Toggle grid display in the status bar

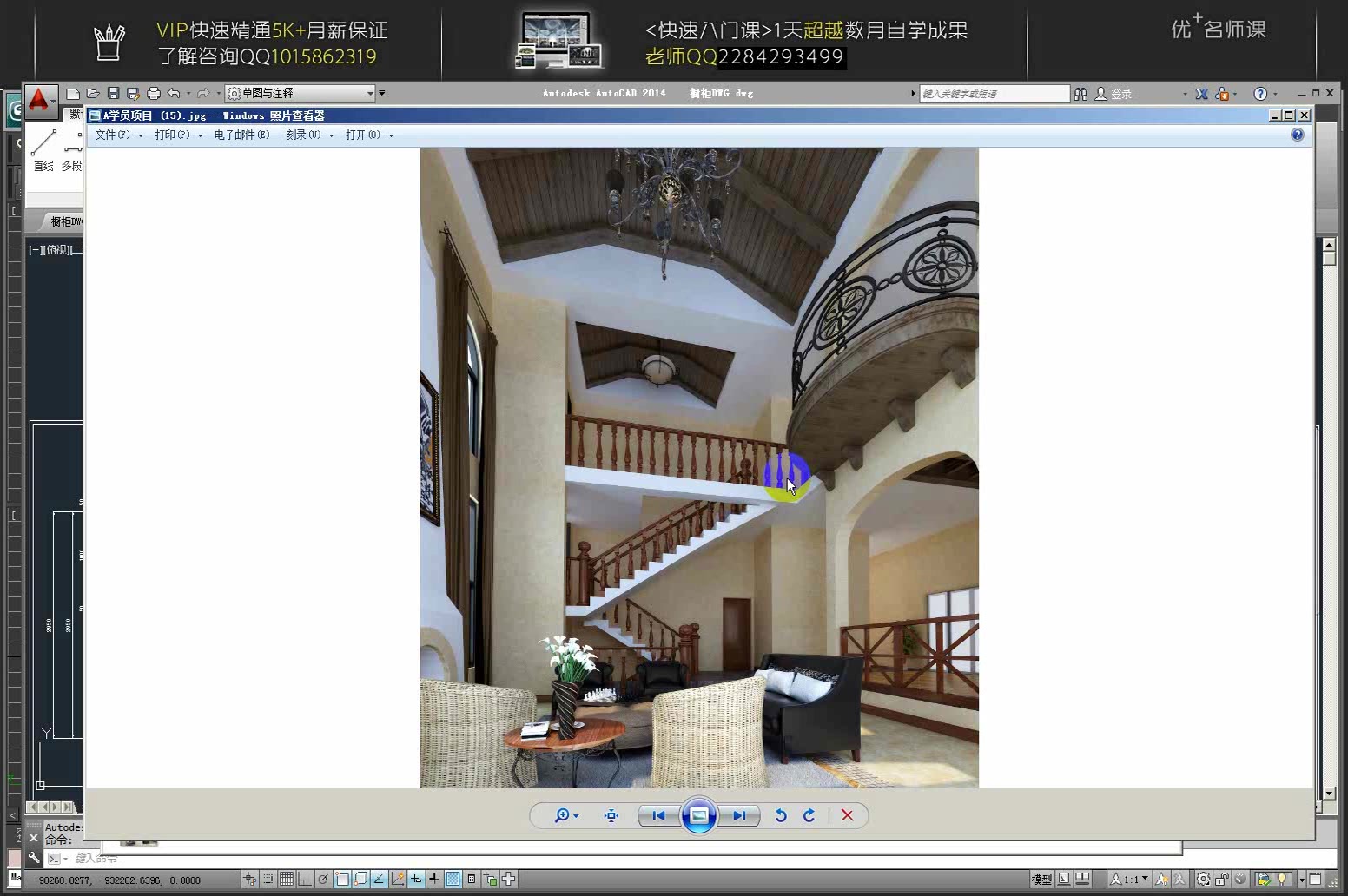point(287,879)
